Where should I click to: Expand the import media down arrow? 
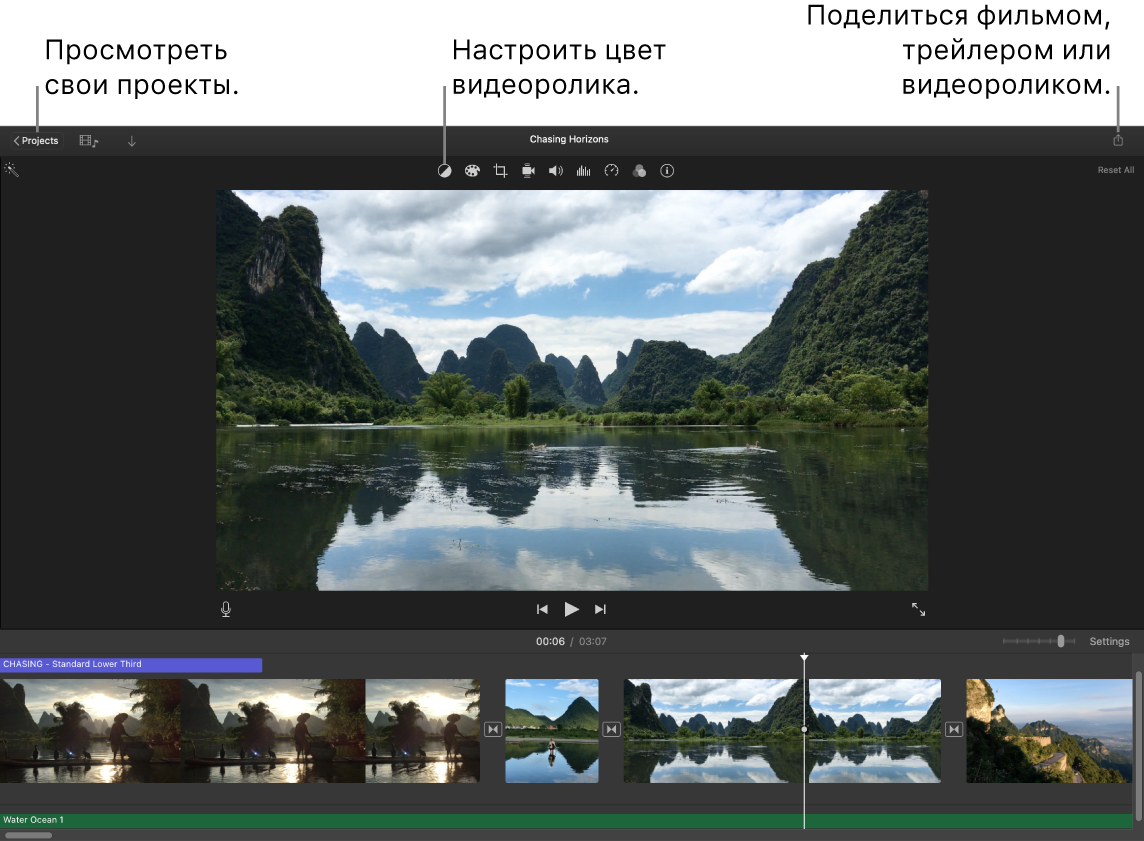tap(131, 140)
